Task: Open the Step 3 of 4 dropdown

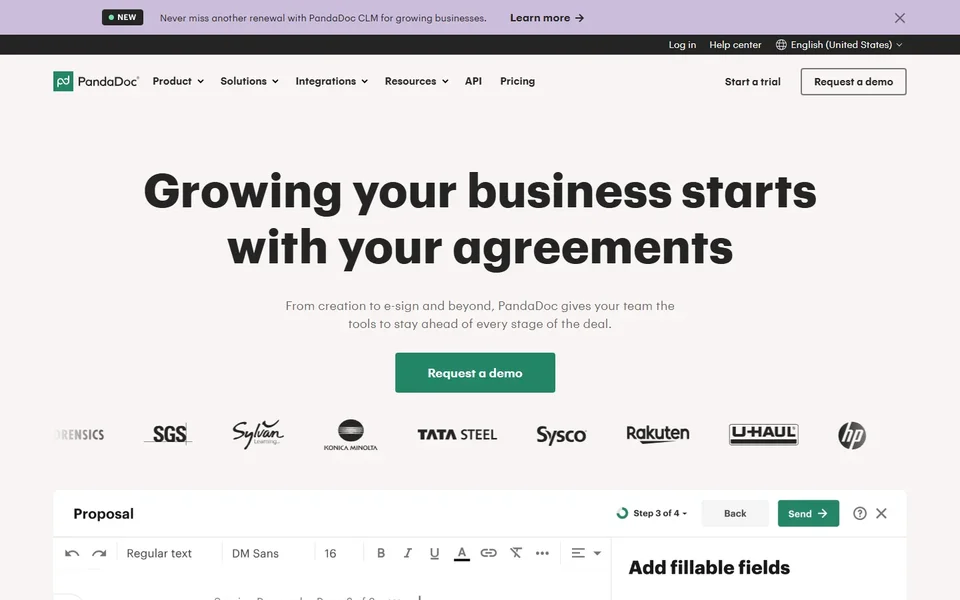Action: click(660, 513)
